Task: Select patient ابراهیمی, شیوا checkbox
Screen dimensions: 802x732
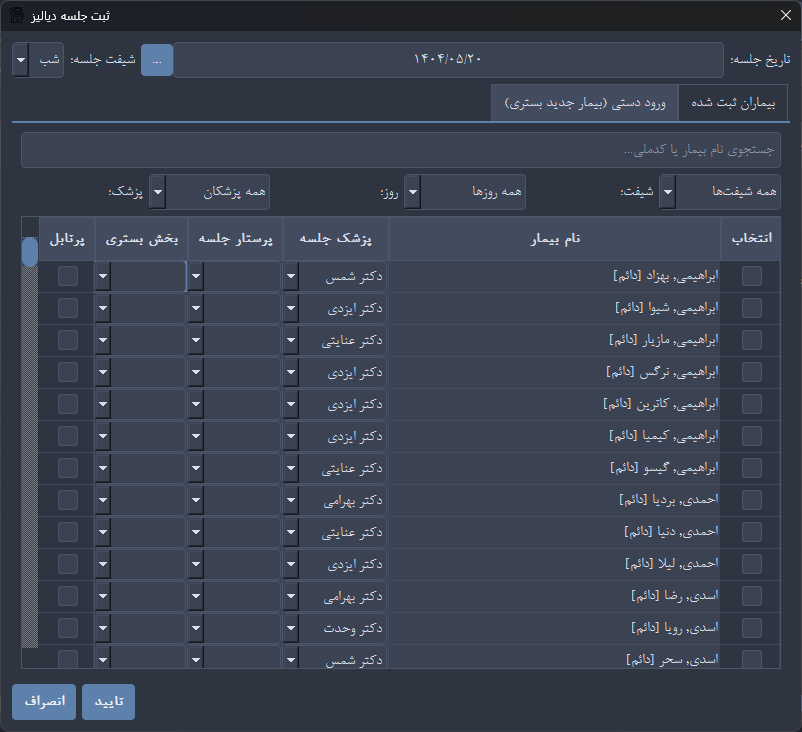Action: [x=751, y=308]
